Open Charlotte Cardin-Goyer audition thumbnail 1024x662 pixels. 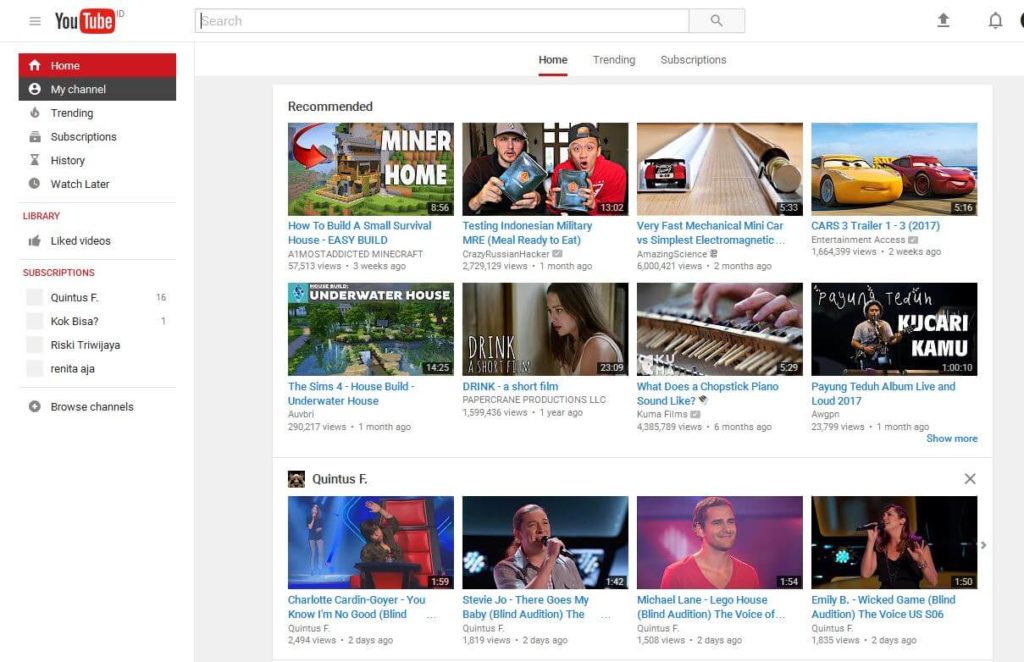pyautogui.click(x=370, y=543)
